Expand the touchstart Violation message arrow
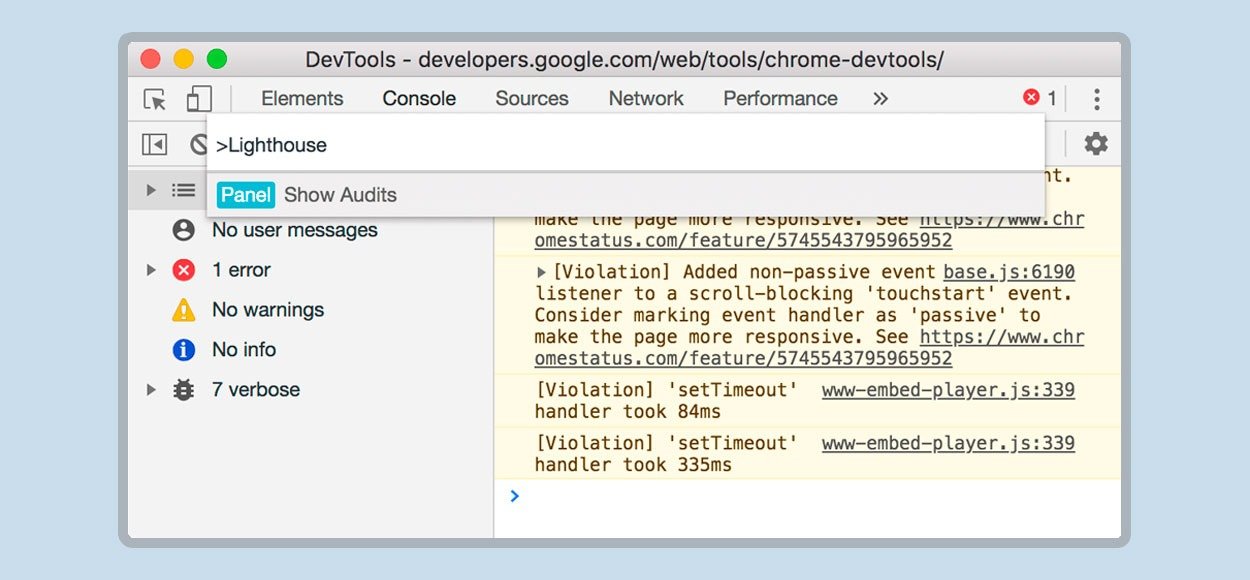1250x580 pixels. [542, 272]
